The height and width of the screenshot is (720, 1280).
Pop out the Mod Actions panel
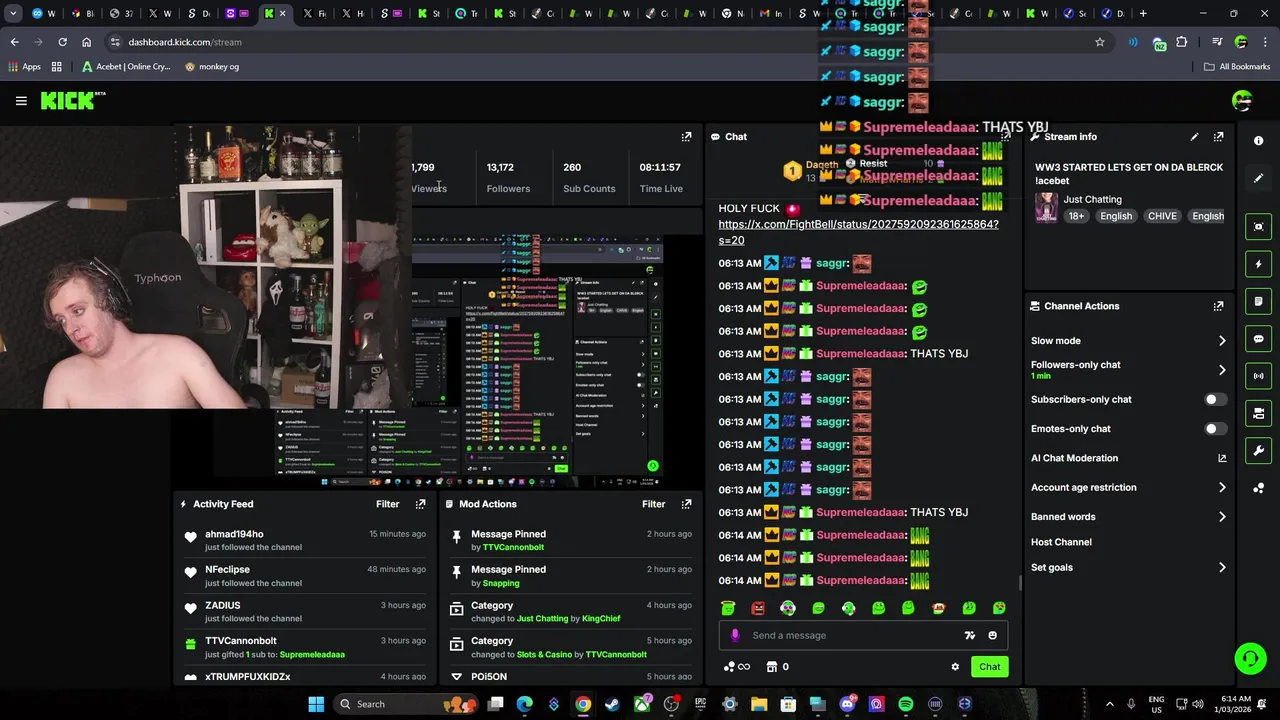coord(686,504)
